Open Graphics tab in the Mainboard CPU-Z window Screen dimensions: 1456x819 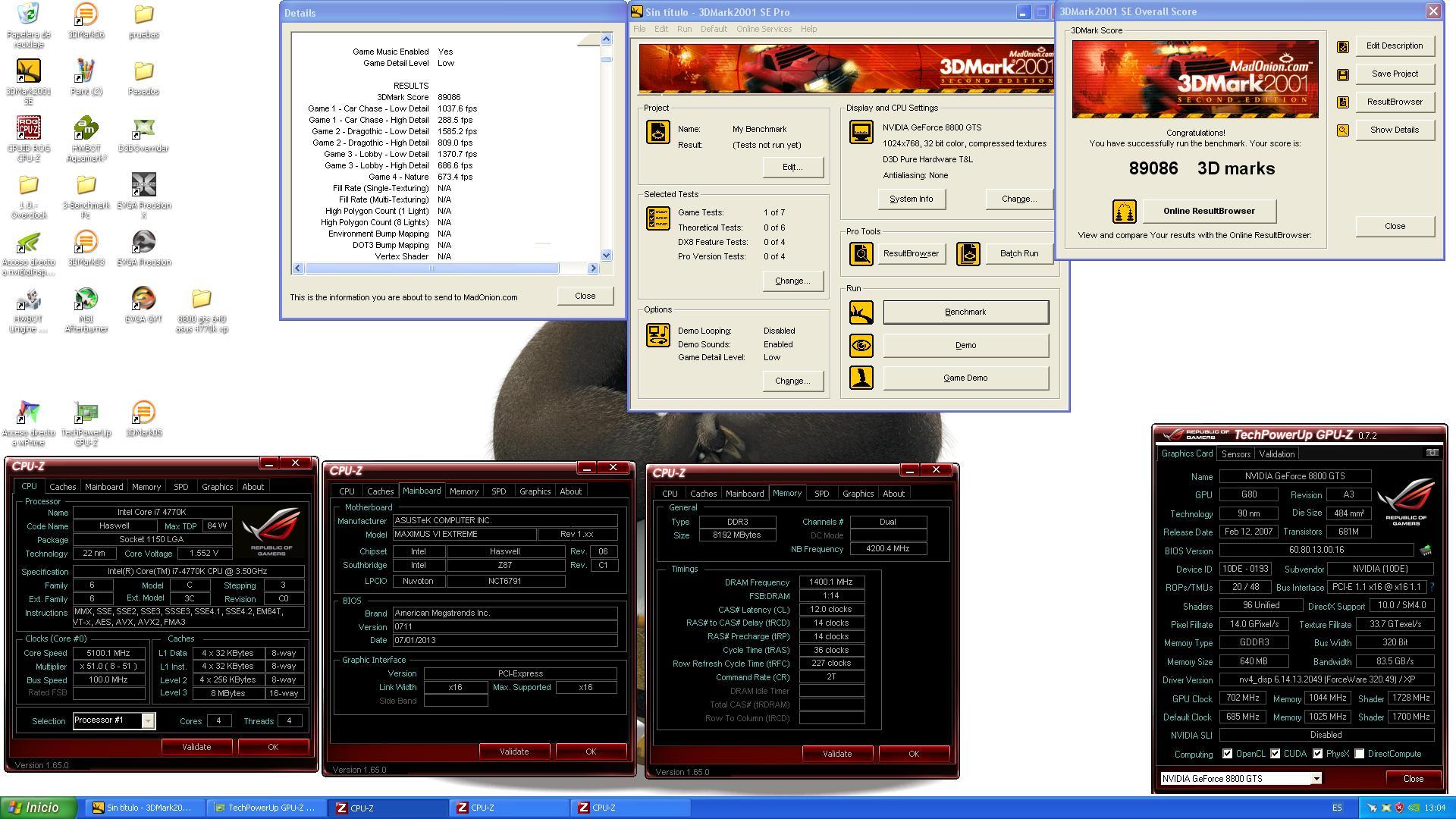click(x=535, y=491)
